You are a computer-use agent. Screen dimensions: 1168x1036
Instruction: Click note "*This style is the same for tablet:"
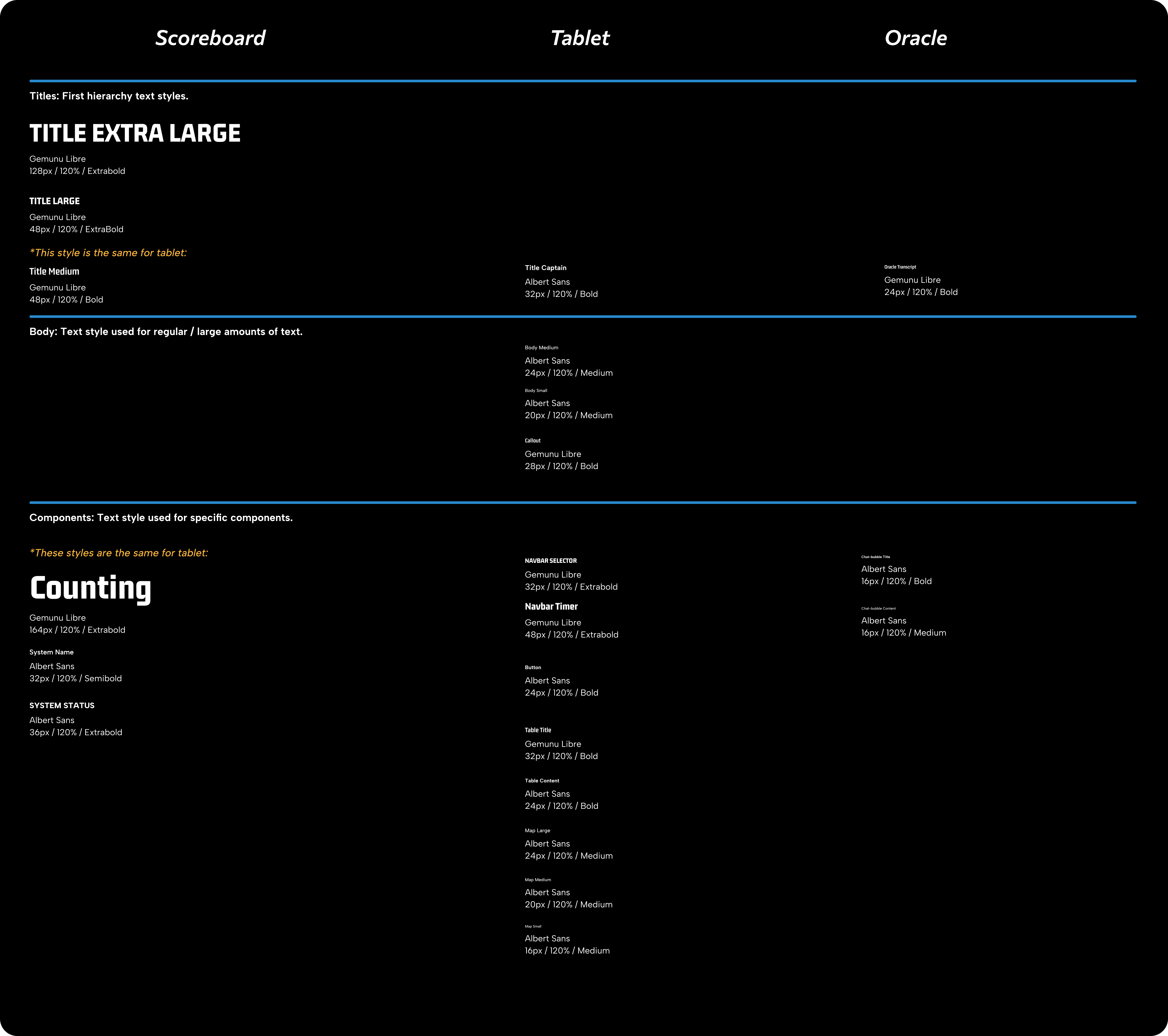pos(108,253)
